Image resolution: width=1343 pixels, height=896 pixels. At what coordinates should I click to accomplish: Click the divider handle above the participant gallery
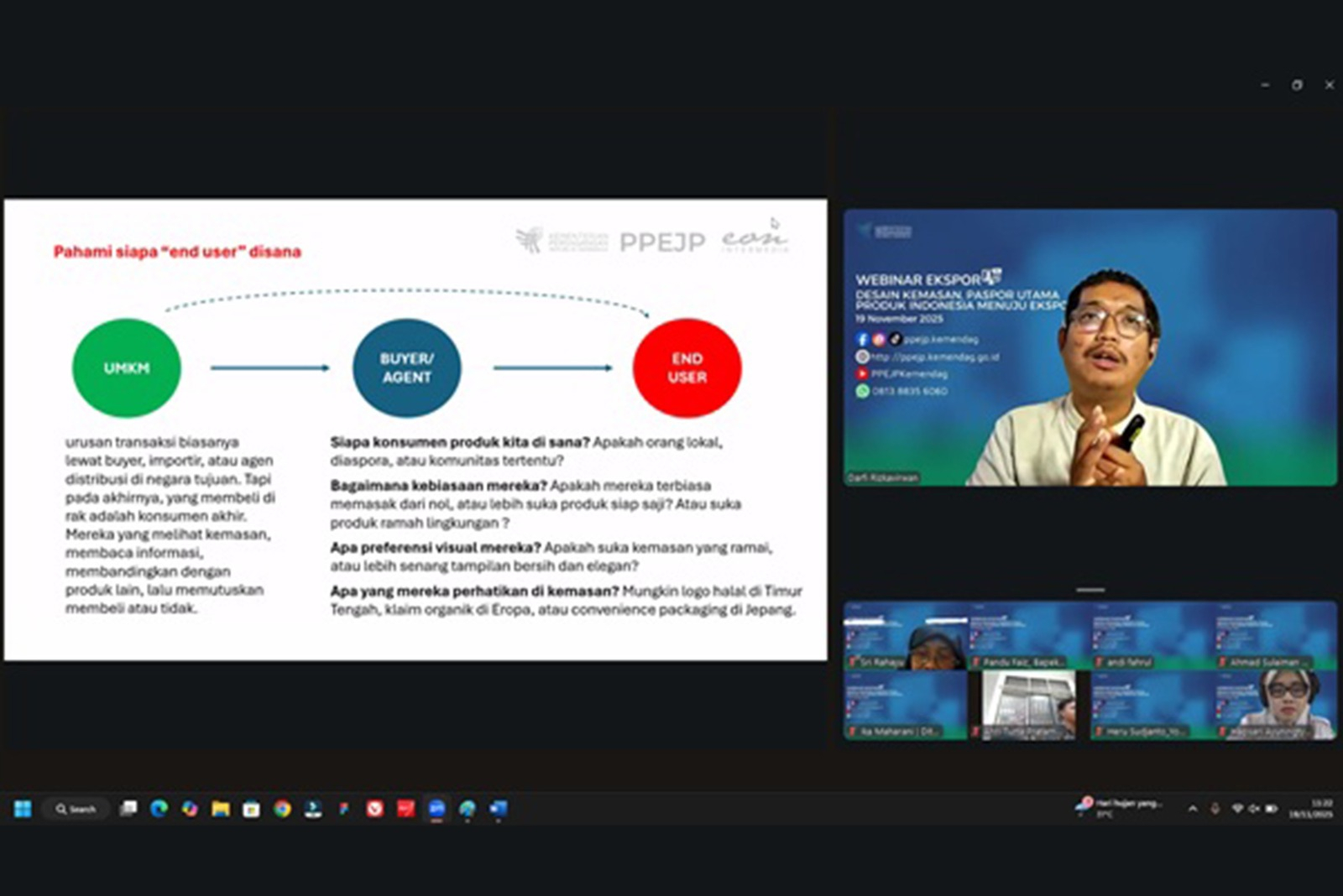click(x=1090, y=591)
